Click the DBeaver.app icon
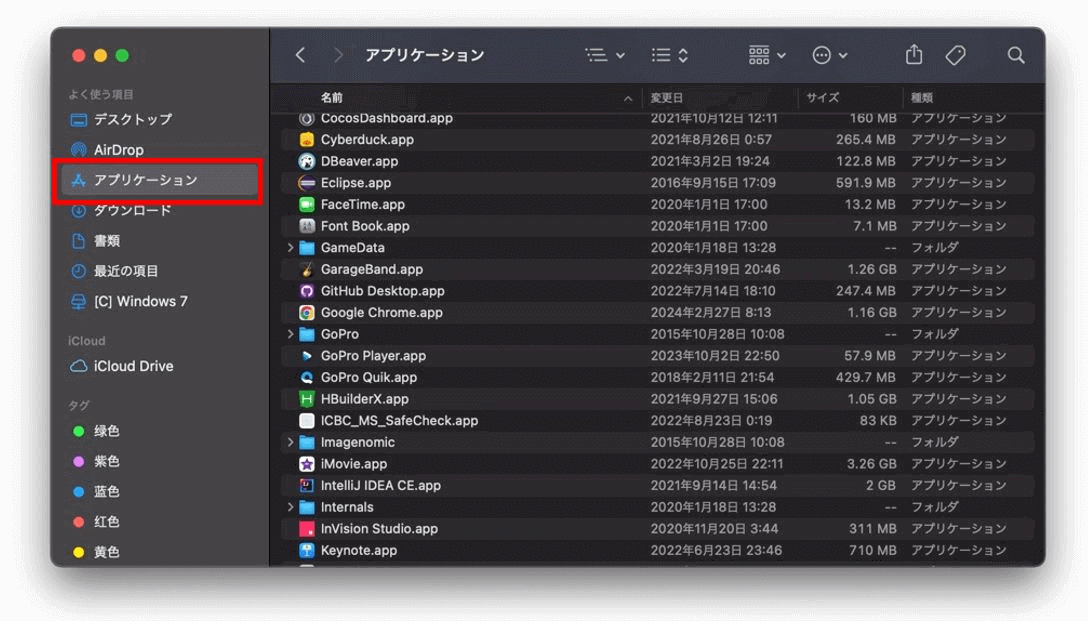The image size is (1088, 621). (307, 161)
